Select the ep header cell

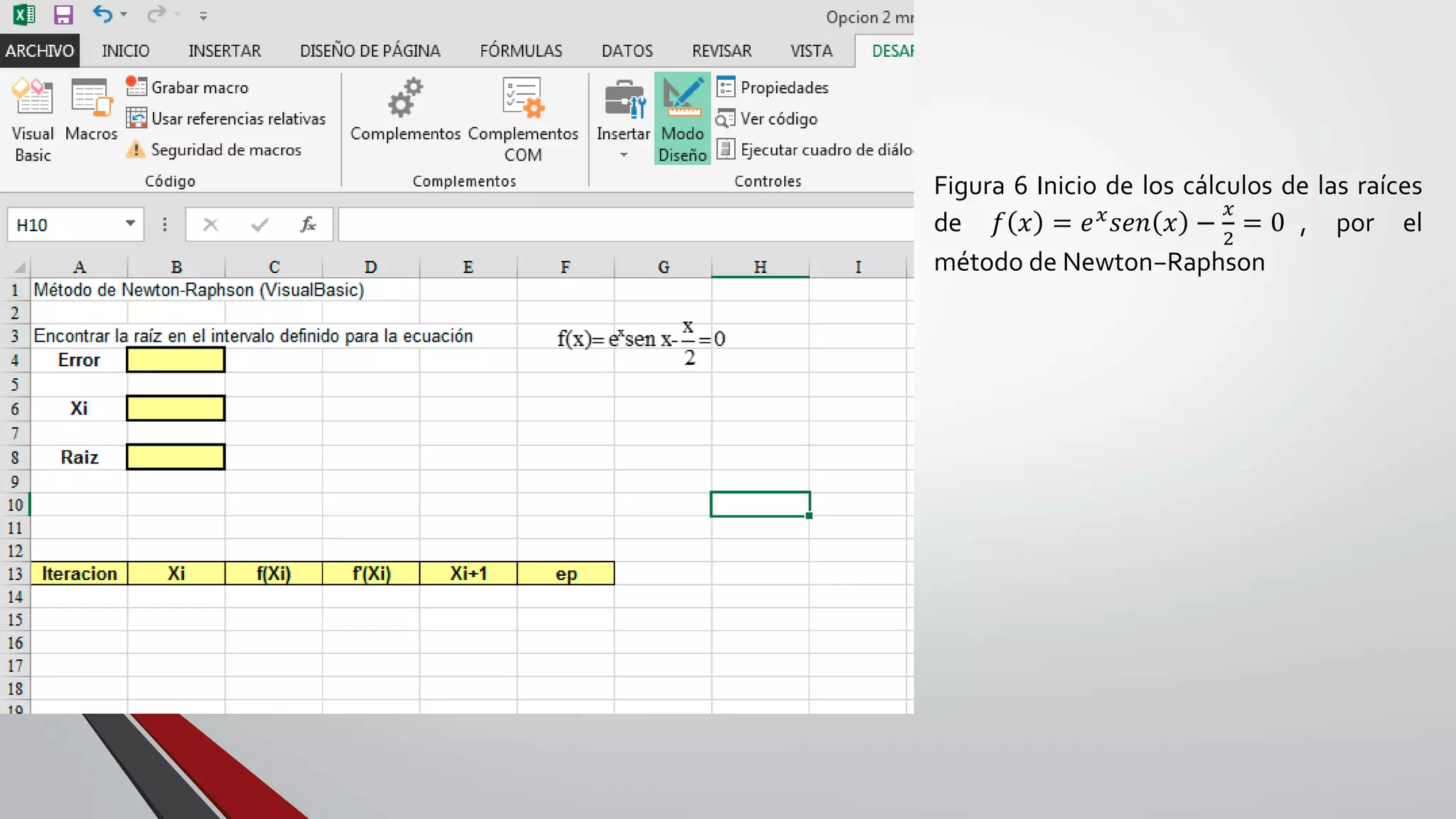(x=566, y=574)
